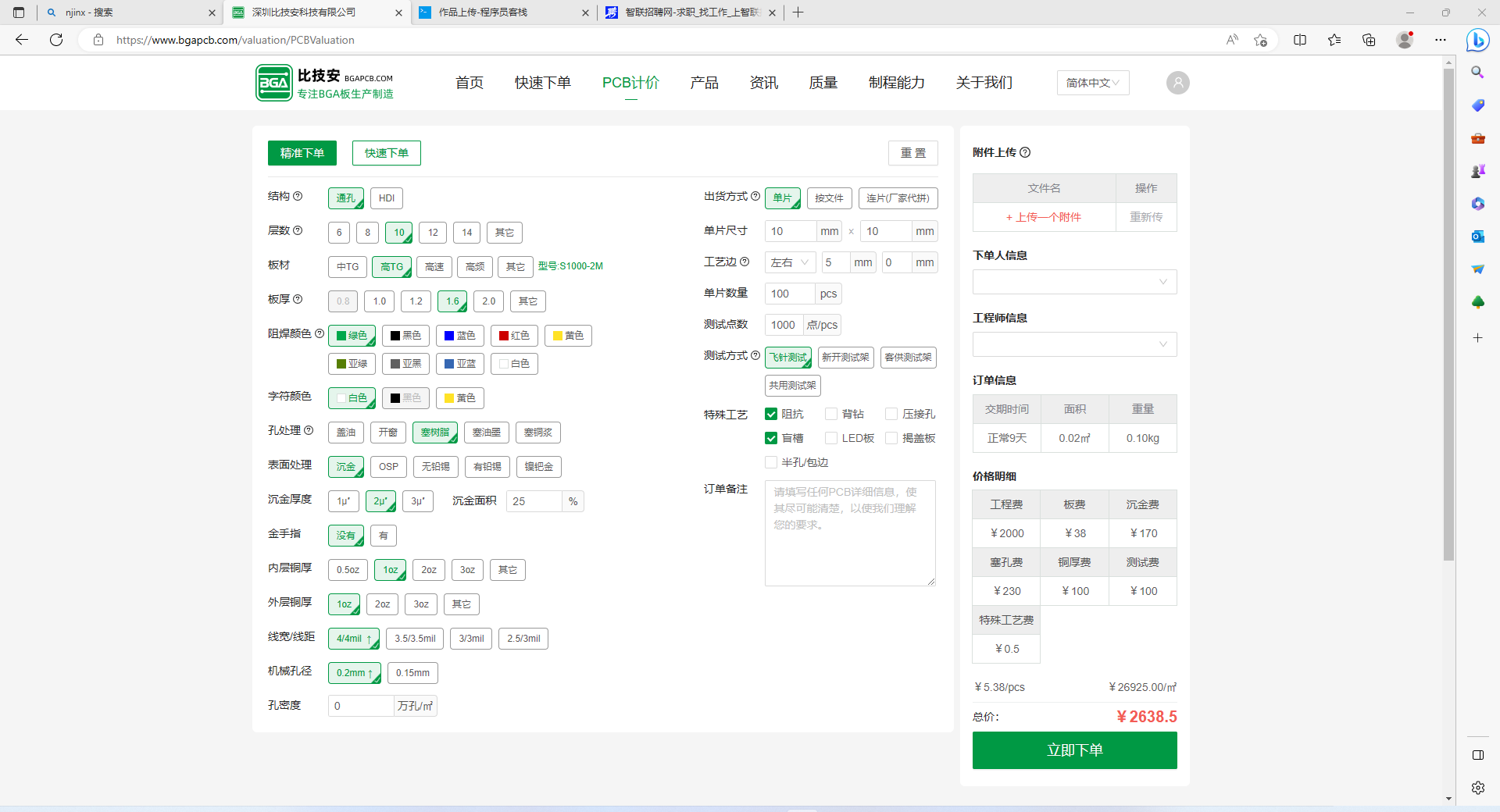Expand the 工程师信息 dropdown

click(1074, 344)
